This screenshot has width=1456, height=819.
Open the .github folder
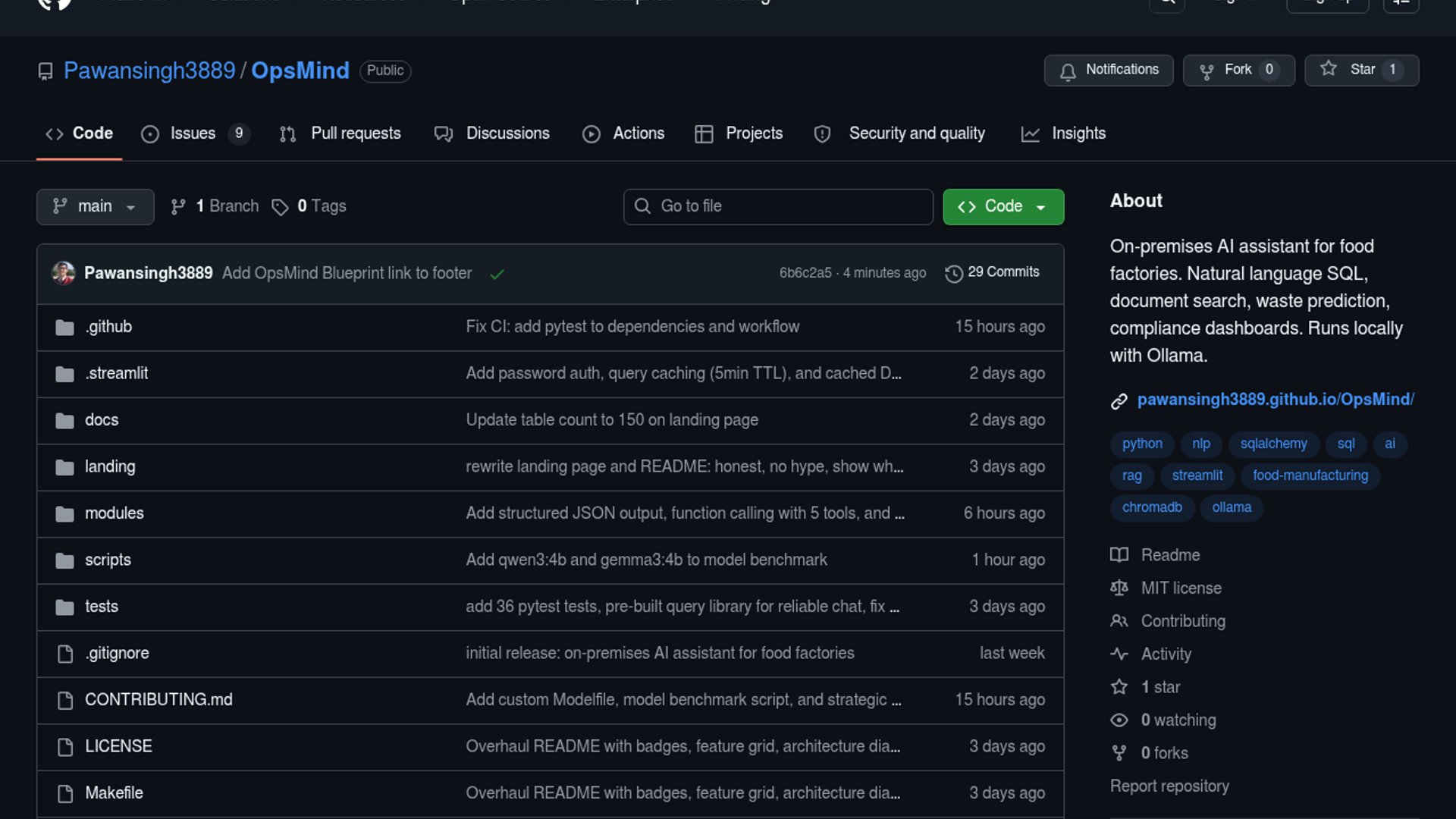(108, 327)
